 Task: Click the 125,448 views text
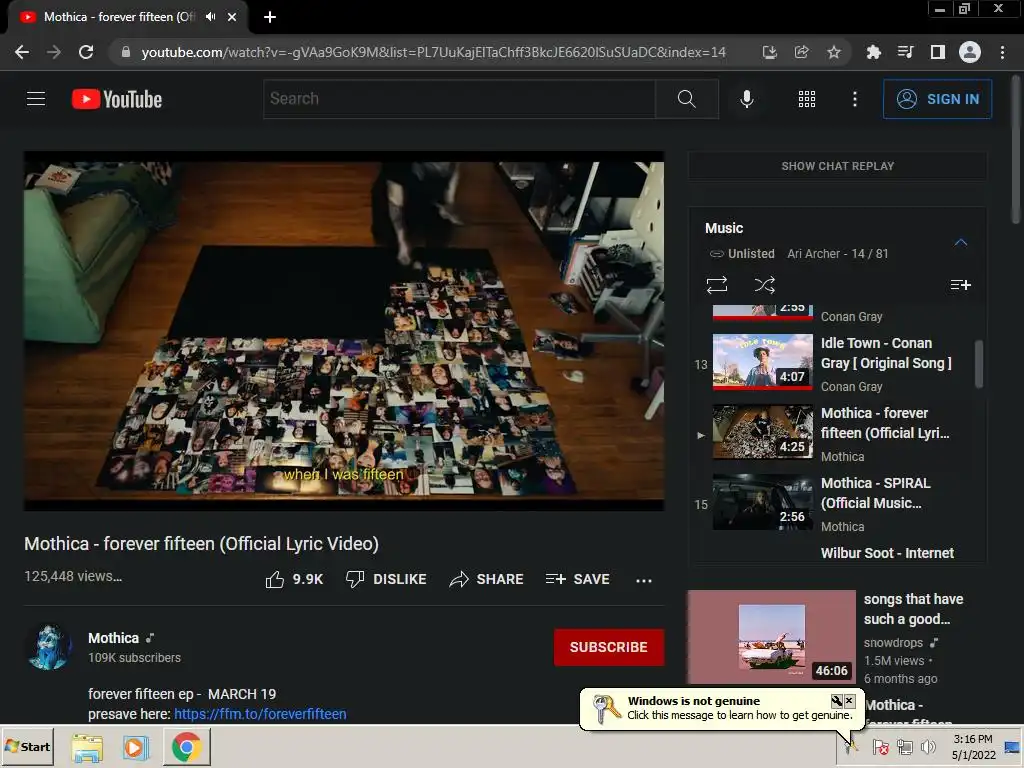(x=73, y=576)
